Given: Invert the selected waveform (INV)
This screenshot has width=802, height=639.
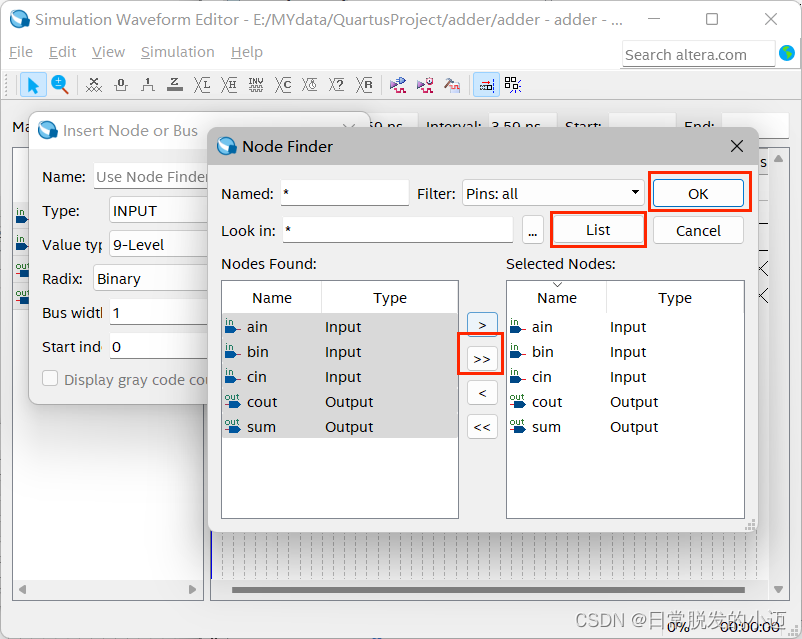Looking at the screenshot, I should coord(256,85).
